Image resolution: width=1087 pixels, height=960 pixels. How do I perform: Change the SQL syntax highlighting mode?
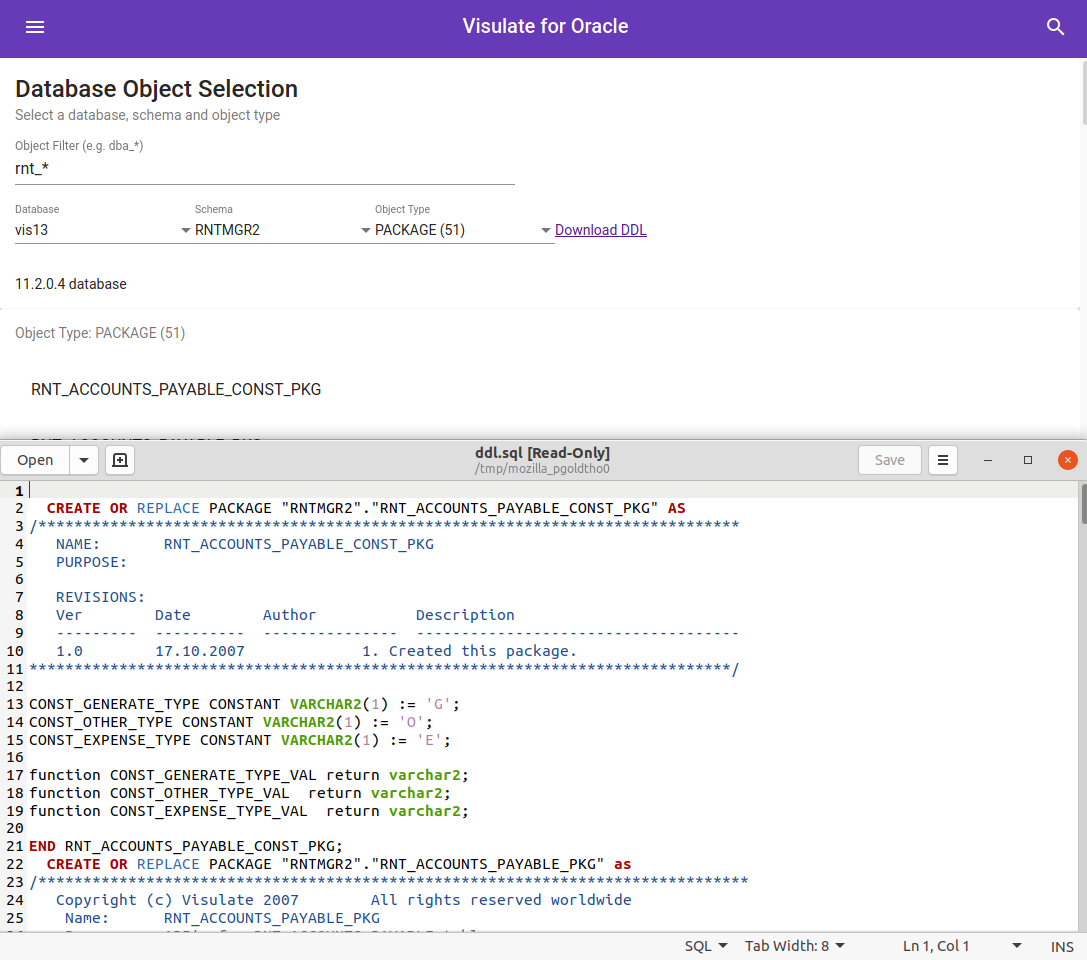click(x=706, y=946)
